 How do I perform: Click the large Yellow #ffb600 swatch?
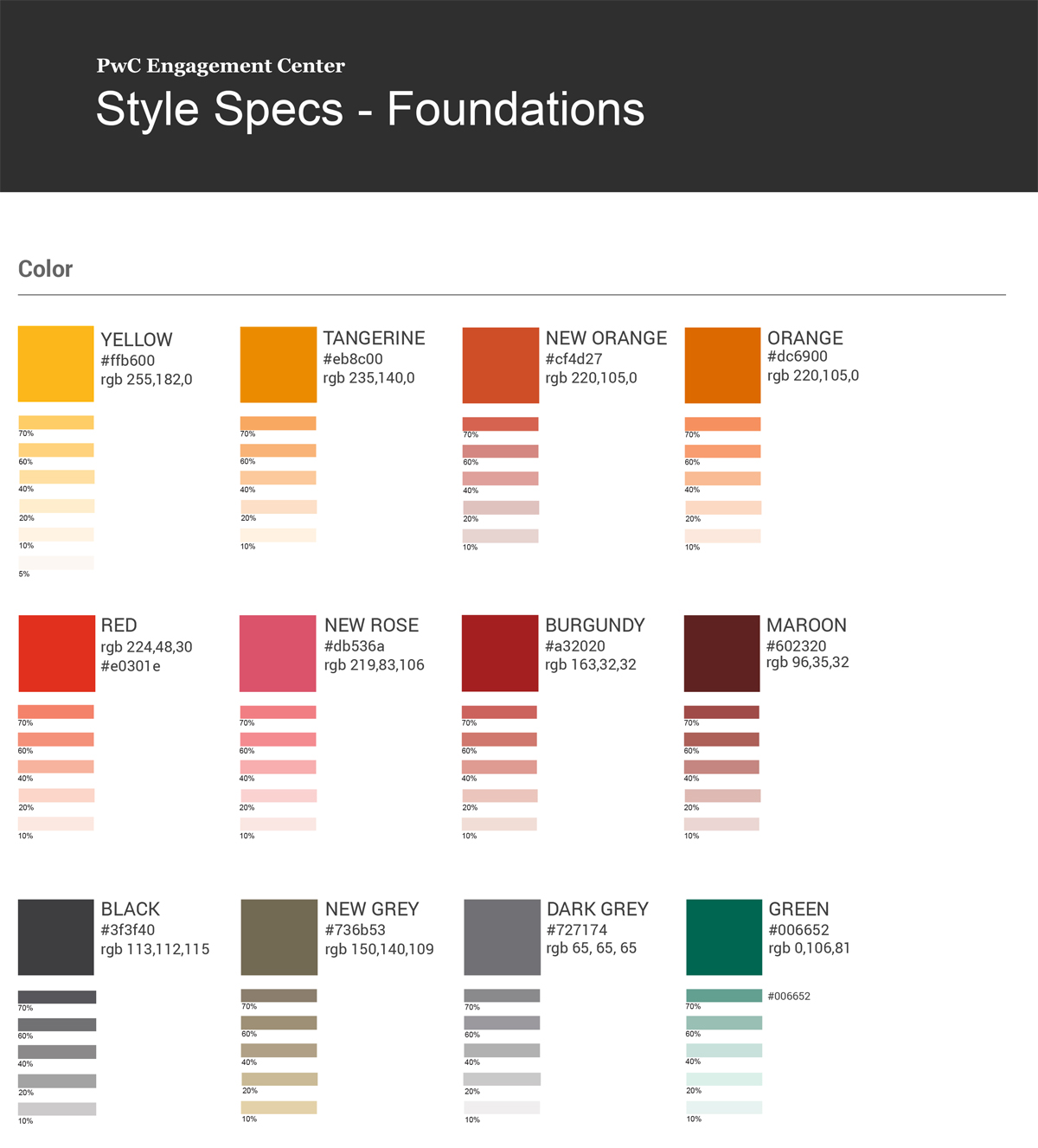tap(55, 363)
